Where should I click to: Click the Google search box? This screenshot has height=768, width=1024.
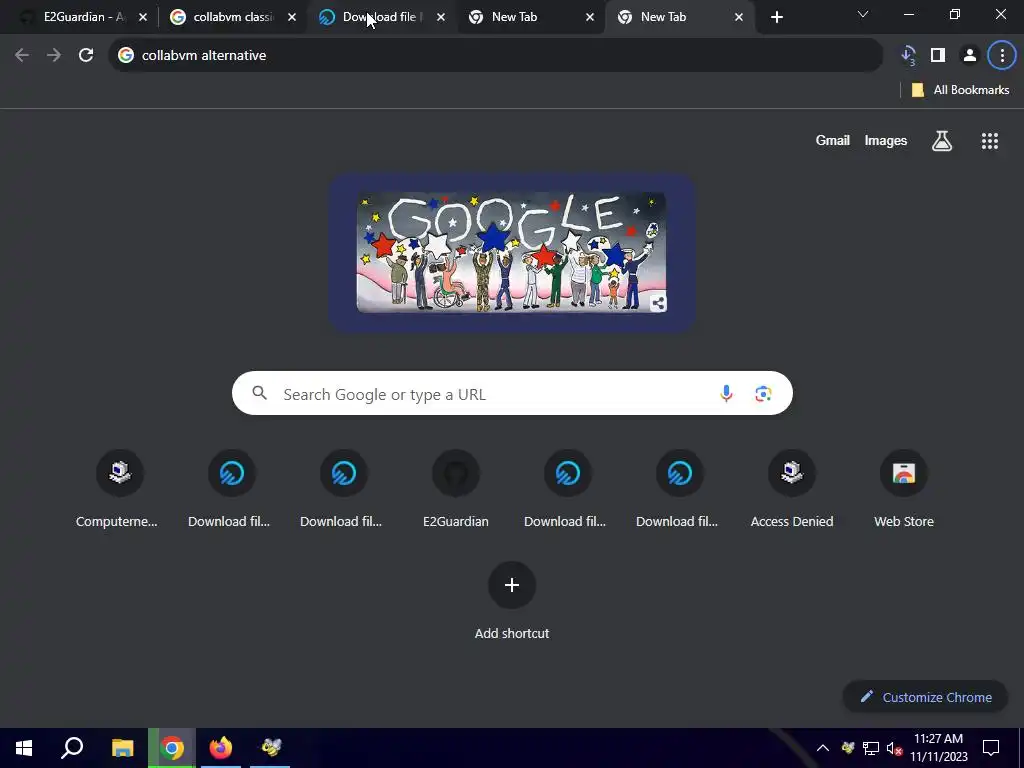(512, 394)
